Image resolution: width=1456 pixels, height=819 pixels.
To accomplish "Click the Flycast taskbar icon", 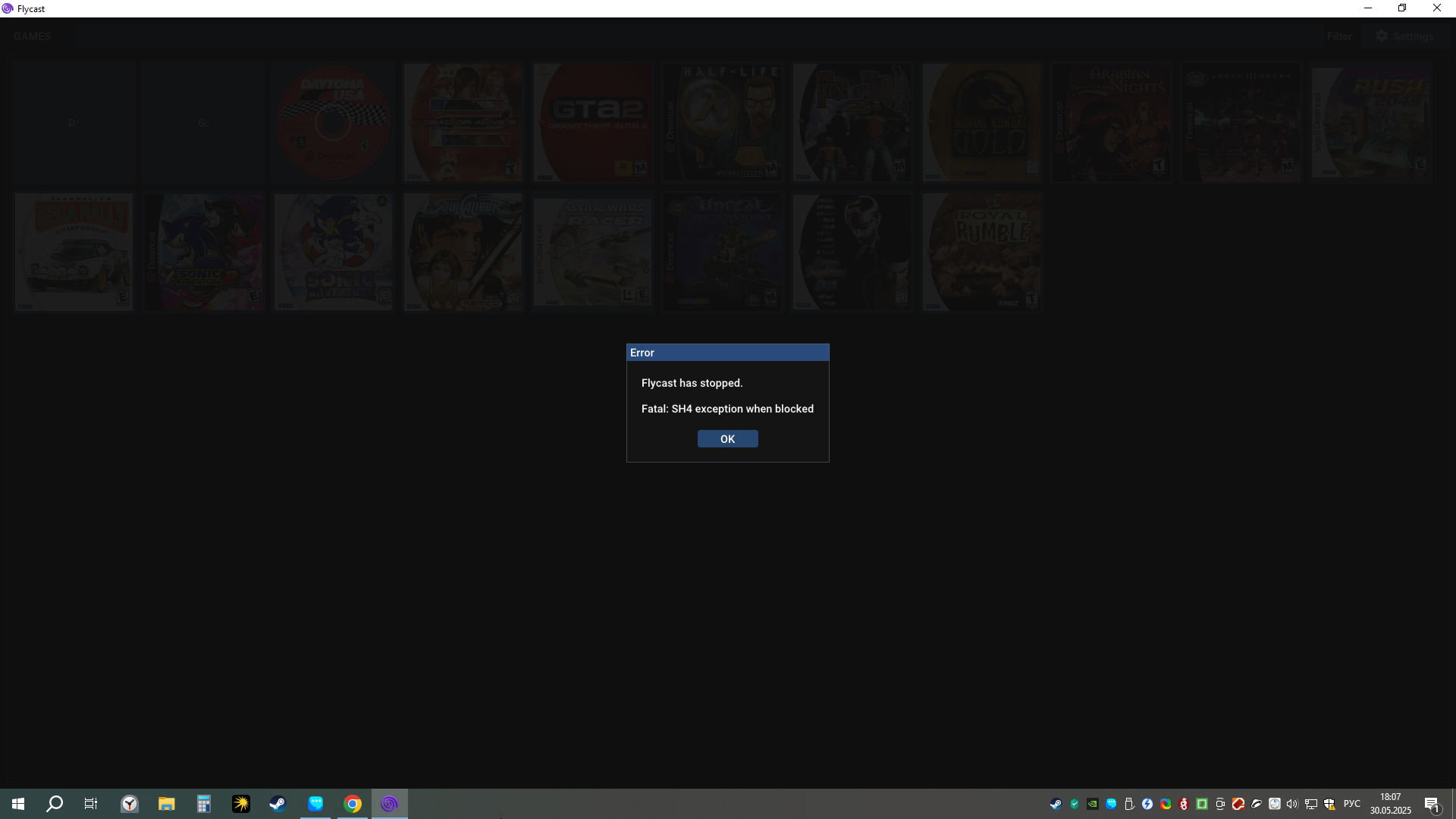I will point(390,804).
